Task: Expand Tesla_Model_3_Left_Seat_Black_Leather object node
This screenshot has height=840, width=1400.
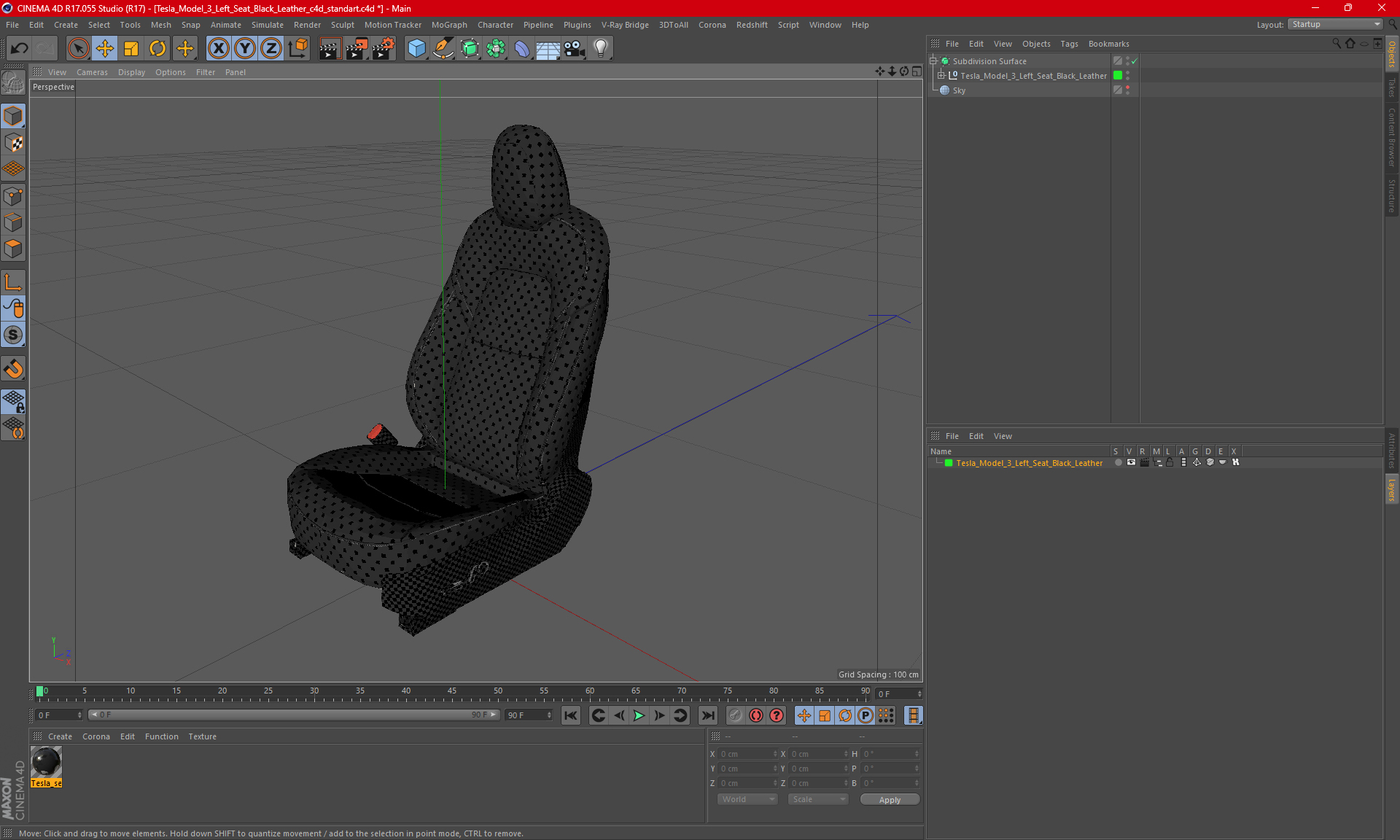Action: 941,76
